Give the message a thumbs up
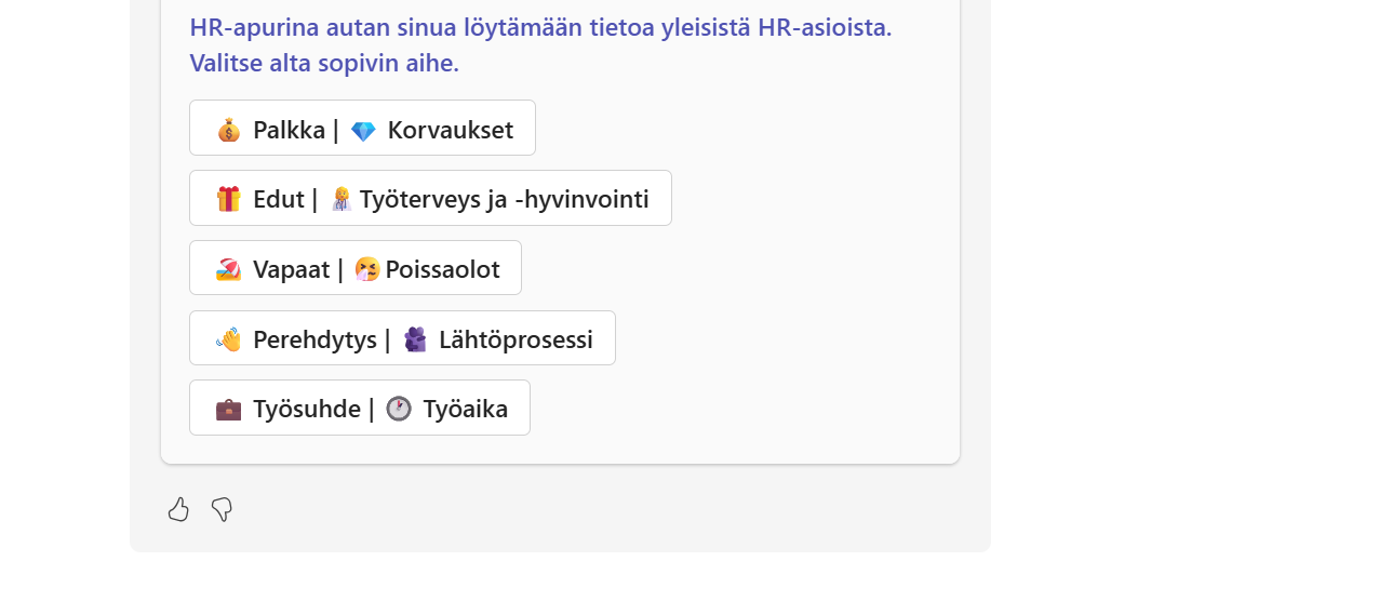Image resolution: width=1392 pixels, height=600 pixels. 178,510
